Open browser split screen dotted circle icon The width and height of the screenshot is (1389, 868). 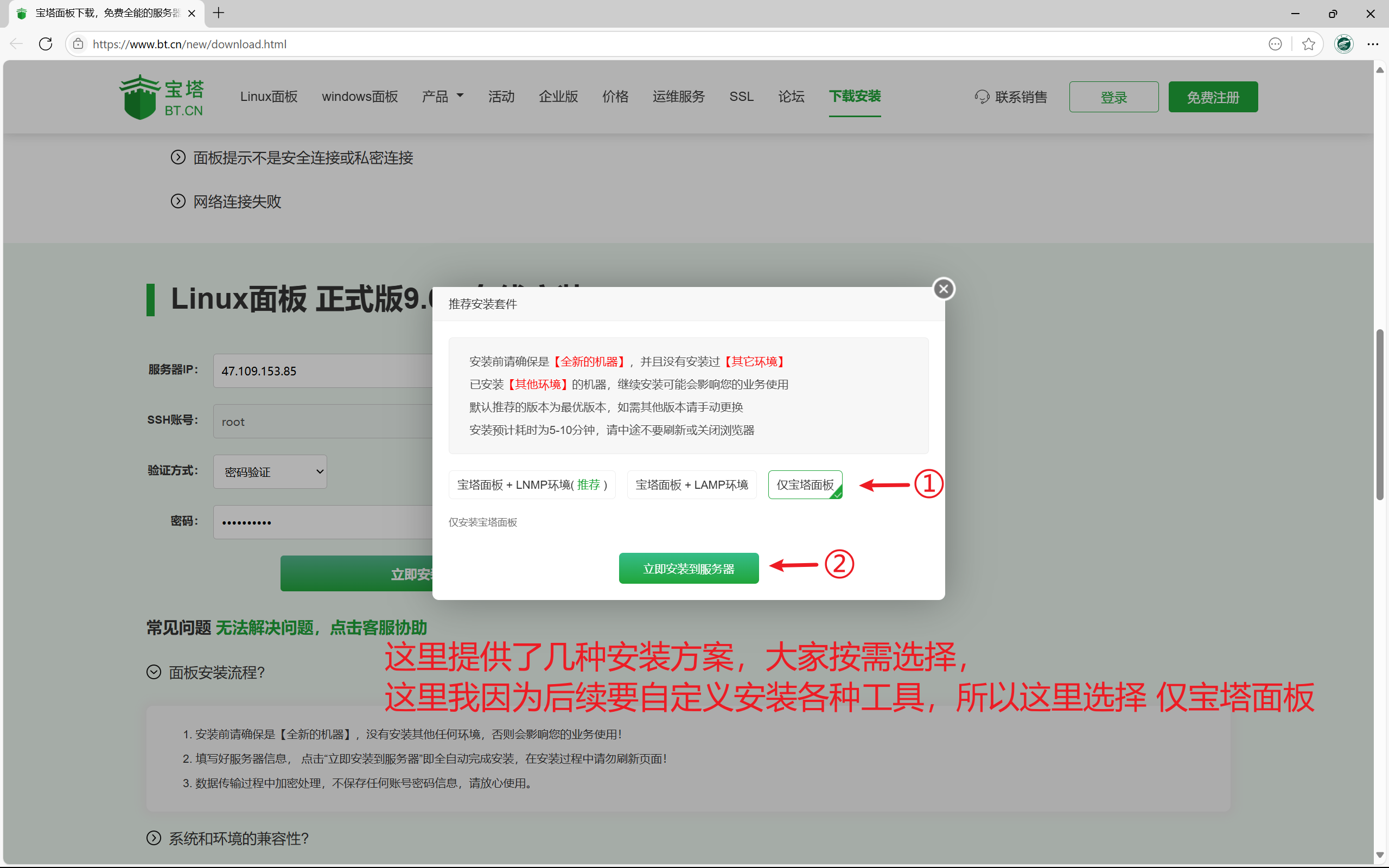tap(1275, 43)
